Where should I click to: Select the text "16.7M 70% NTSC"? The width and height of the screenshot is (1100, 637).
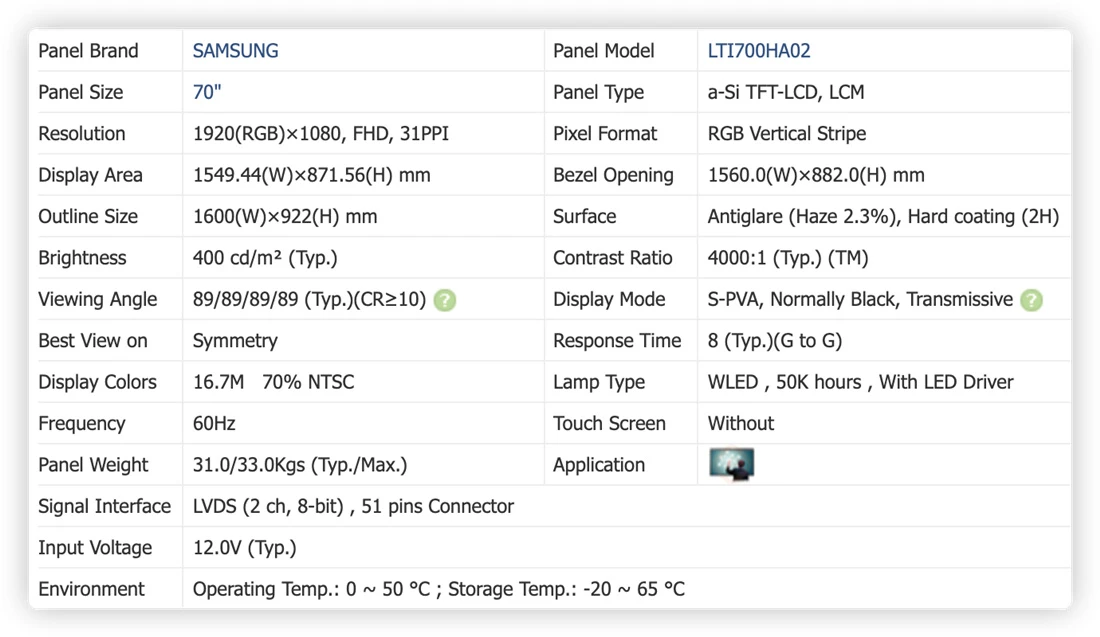pos(274,382)
